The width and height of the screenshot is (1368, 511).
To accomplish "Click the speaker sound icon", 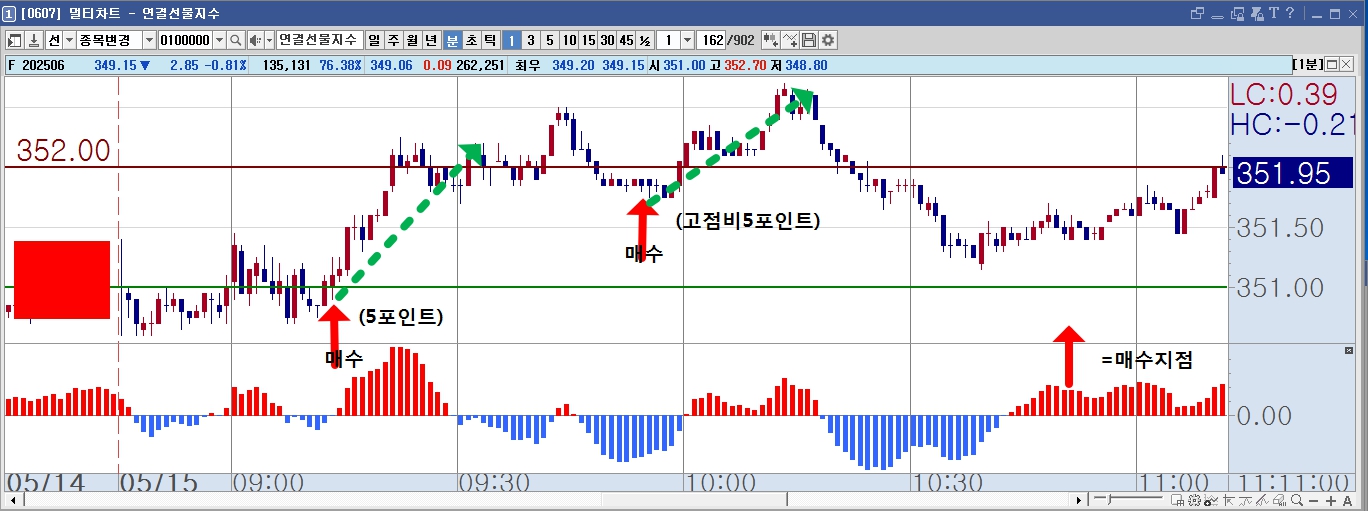I will coord(255,40).
